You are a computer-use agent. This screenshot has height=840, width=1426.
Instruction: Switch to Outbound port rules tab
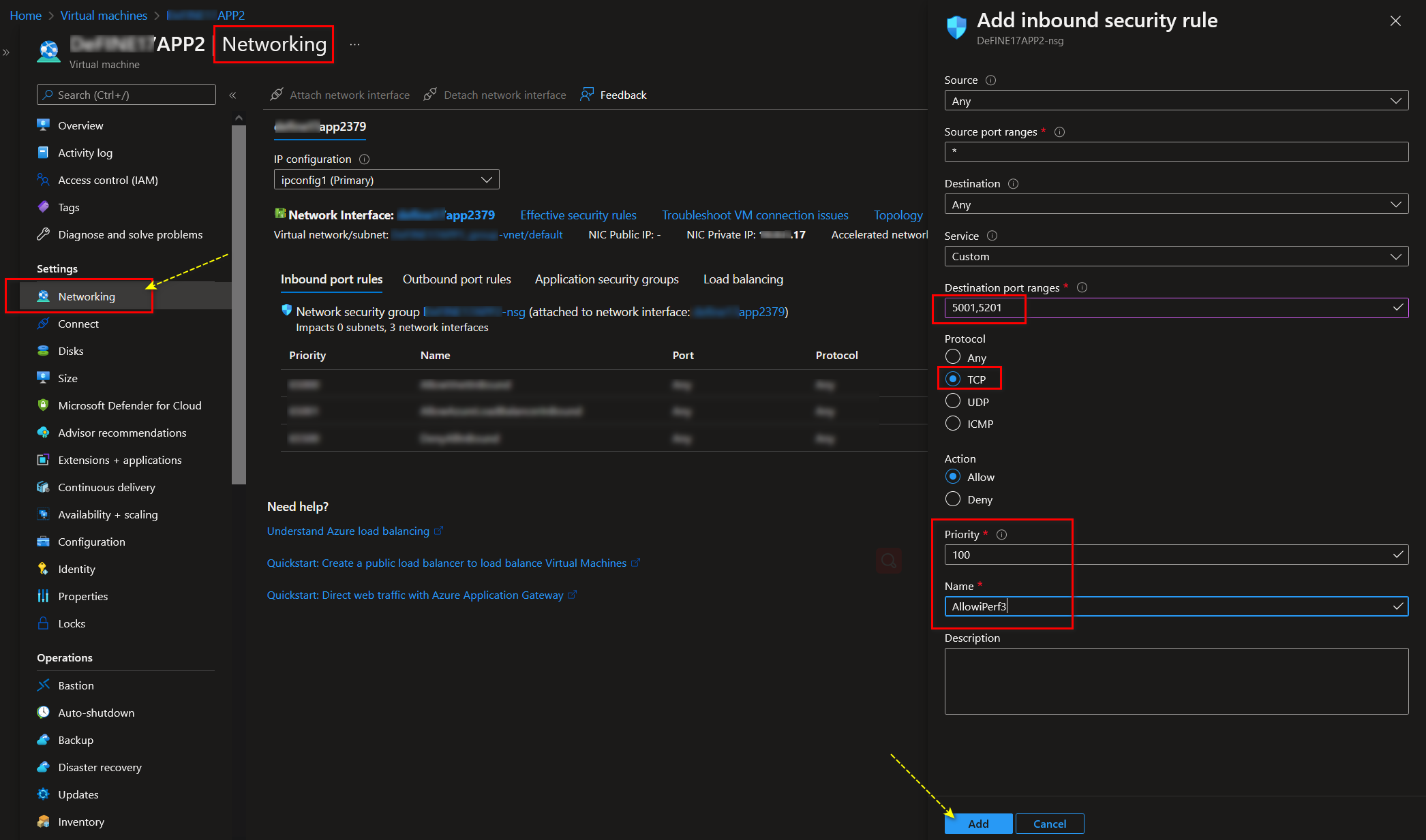pyautogui.click(x=457, y=279)
